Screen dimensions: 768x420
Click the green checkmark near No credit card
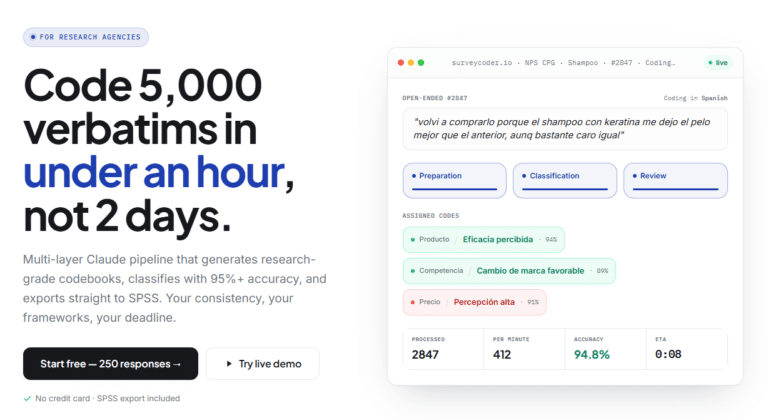tap(27, 398)
